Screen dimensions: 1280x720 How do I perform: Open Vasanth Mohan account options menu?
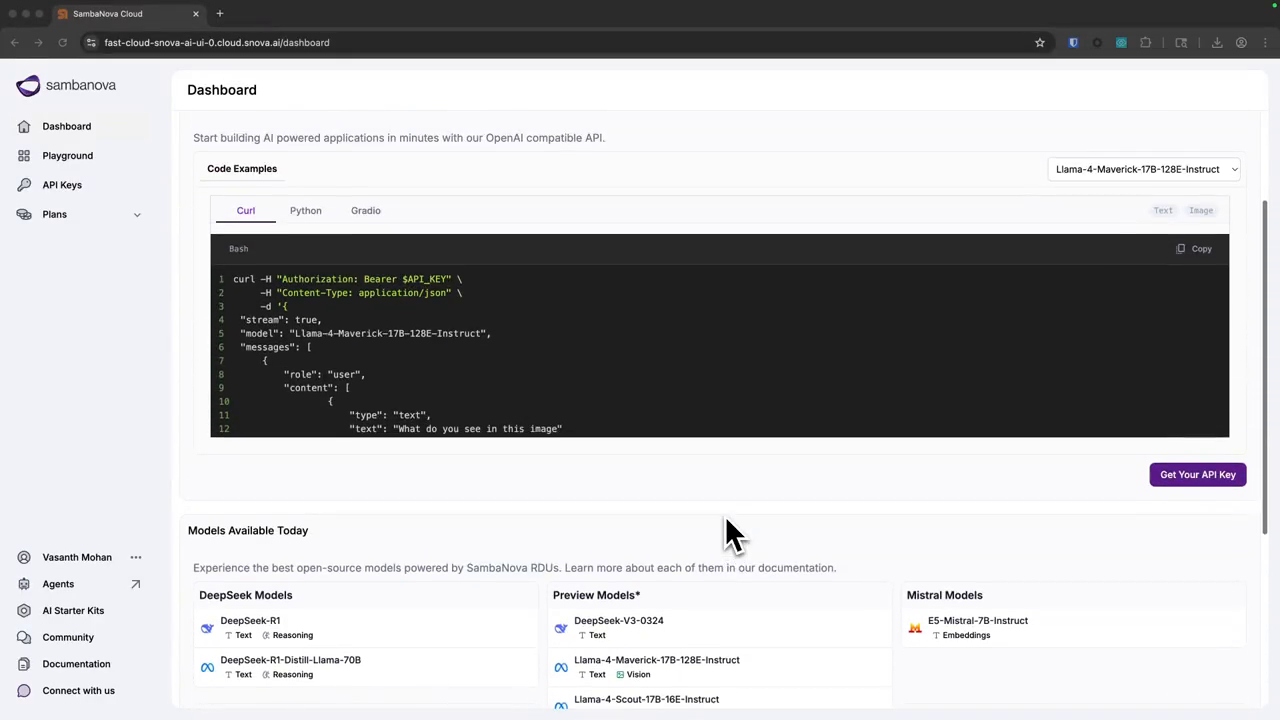136,557
